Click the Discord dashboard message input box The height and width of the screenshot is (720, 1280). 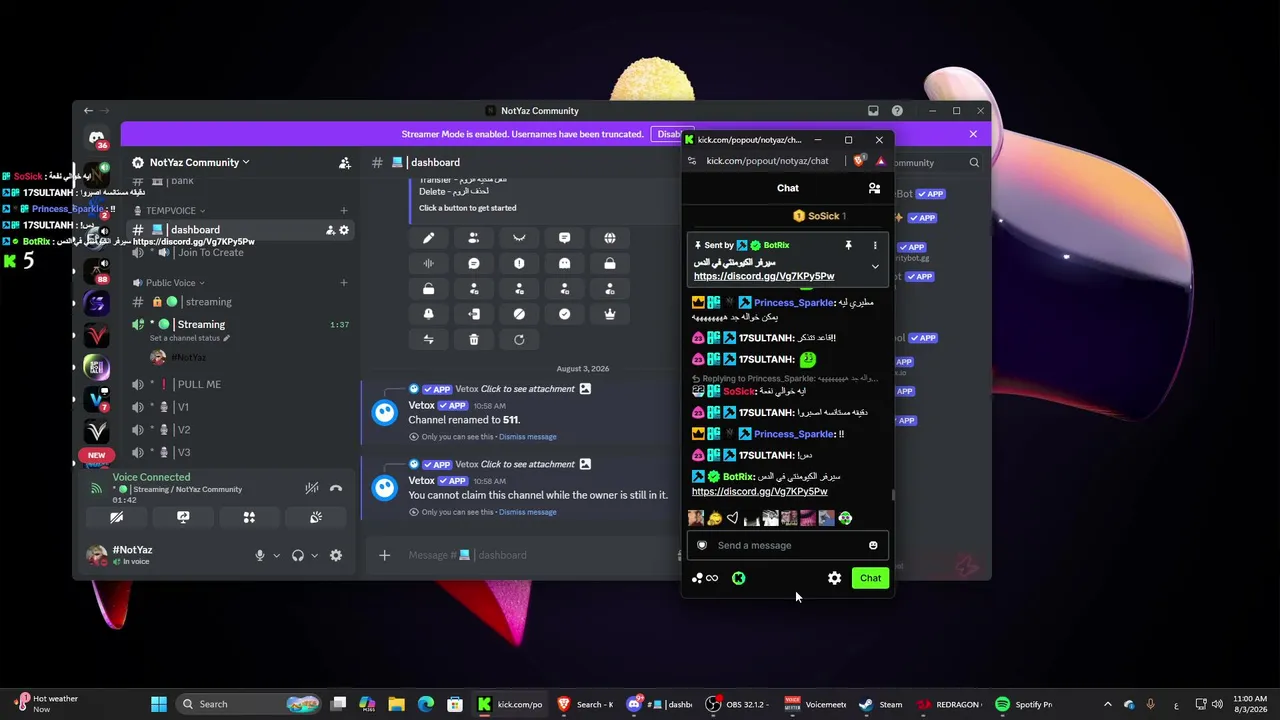[x=540, y=555]
